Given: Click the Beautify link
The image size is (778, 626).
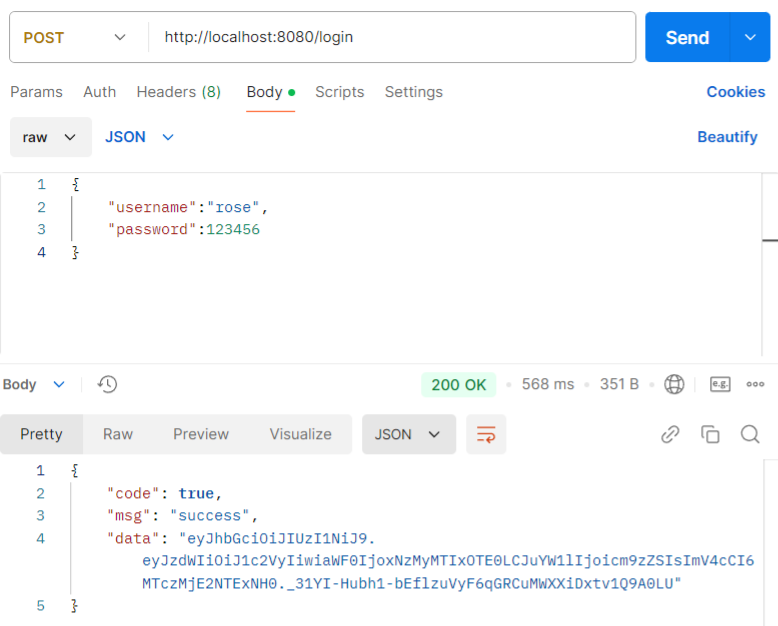Looking at the screenshot, I should tap(727, 137).
